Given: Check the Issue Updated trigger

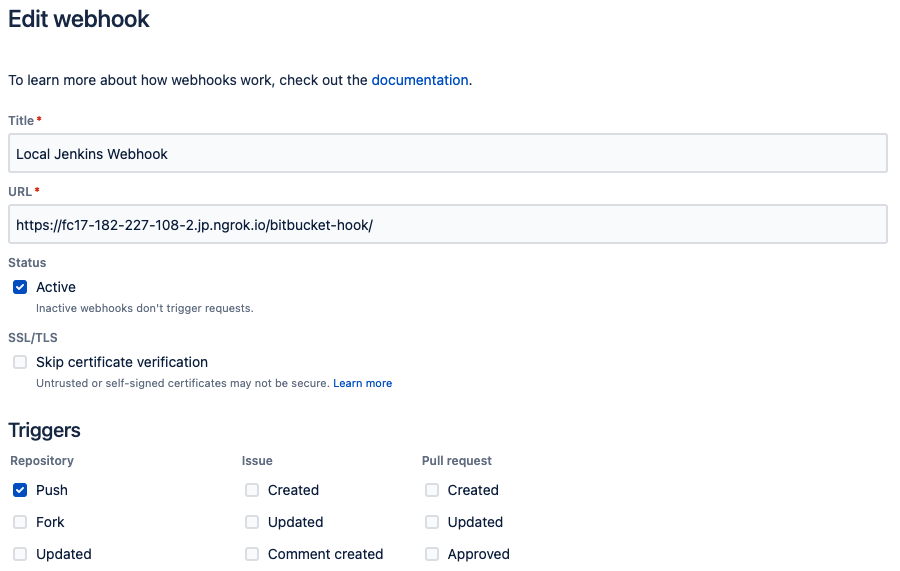Looking at the screenshot, I should [252, 522].
